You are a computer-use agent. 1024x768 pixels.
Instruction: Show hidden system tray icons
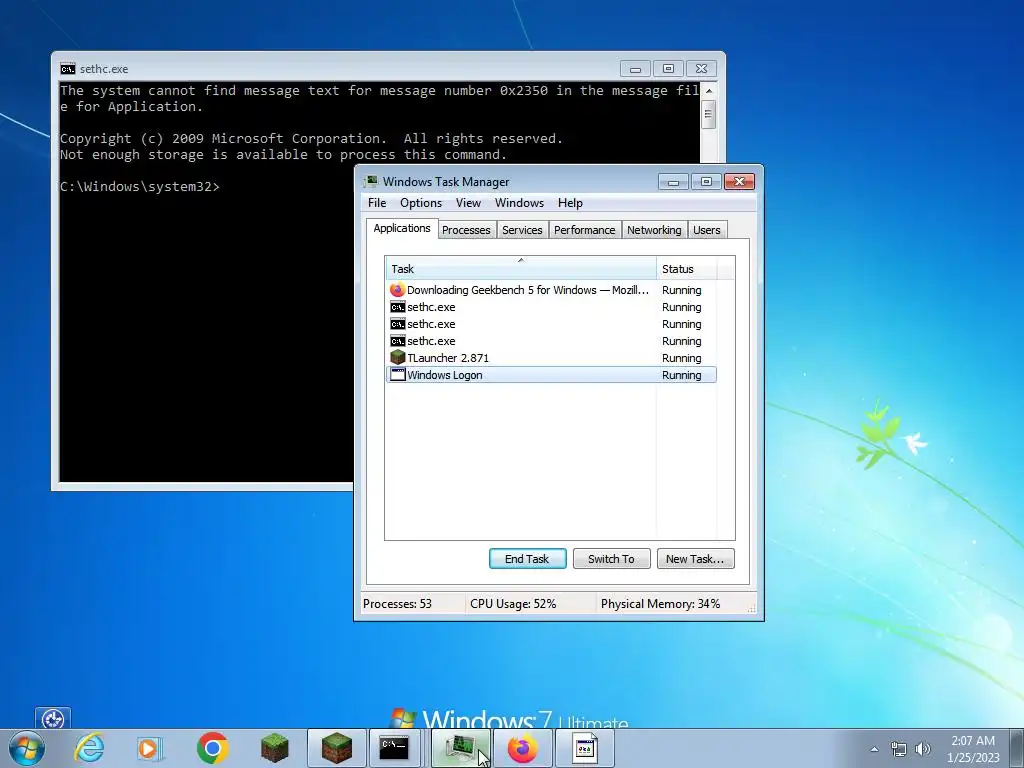point(874,749)
